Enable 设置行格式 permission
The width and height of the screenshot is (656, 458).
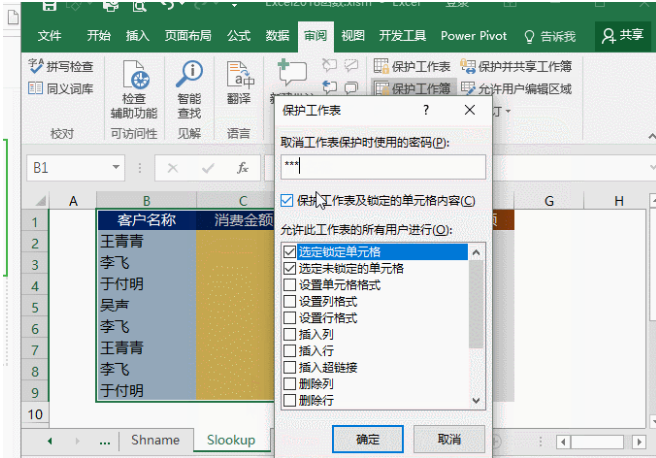(290, 318)
